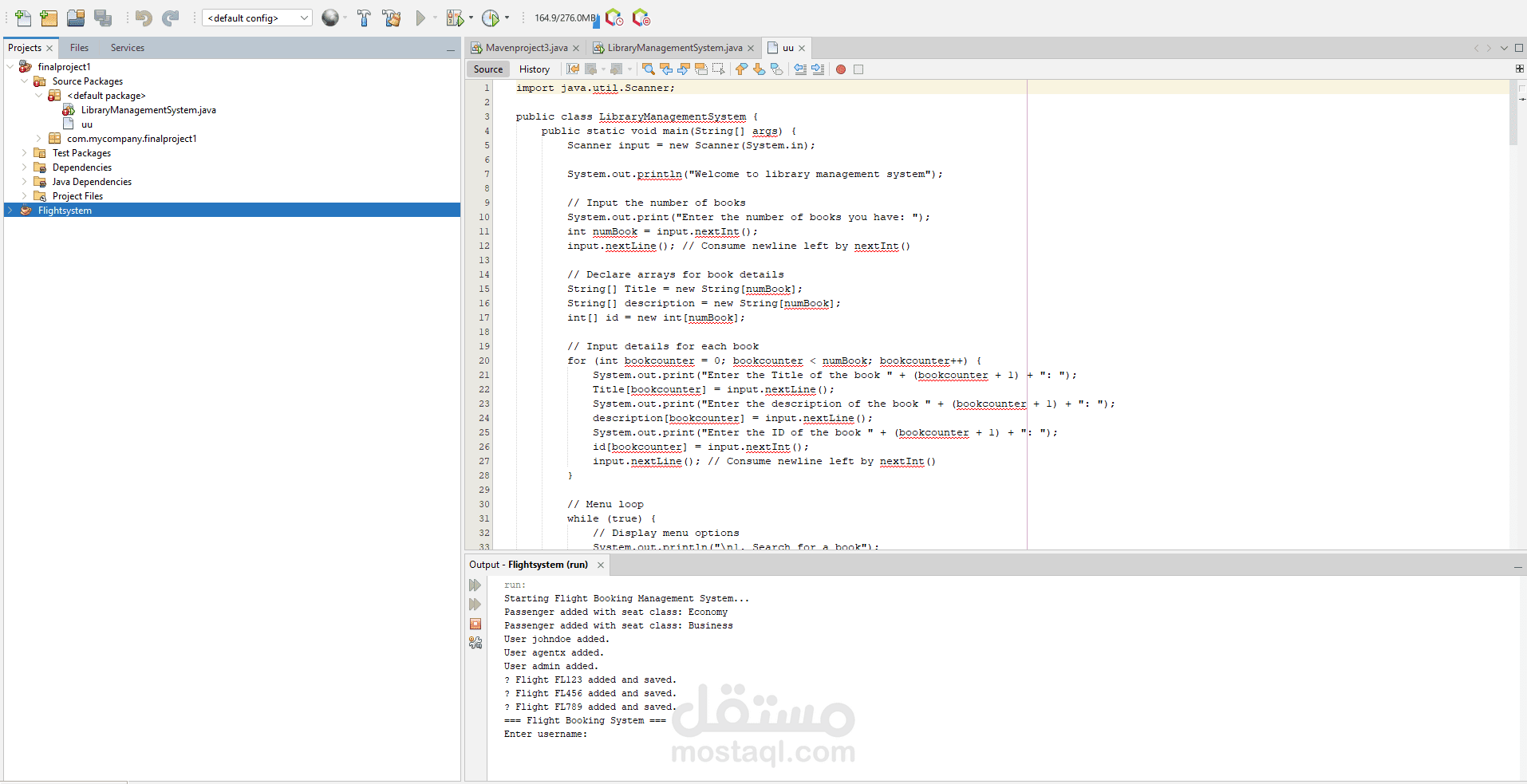Click Shift Line Right in editor toolbar
Screen dimensions: 1527x784
tap(818, 69)
